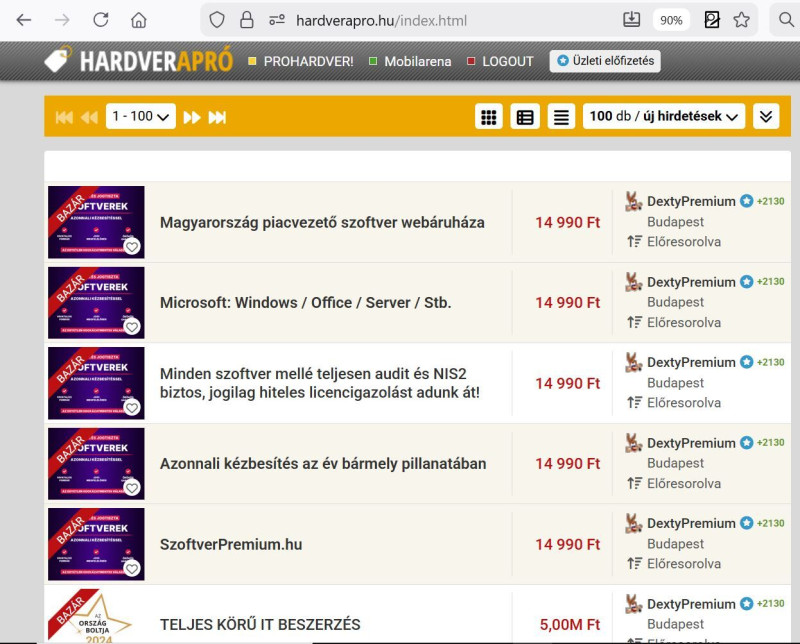Click thumbnail of Magyarország piacvezető ad
Screen dimensions: 800x644
click(x=96, y=222)
